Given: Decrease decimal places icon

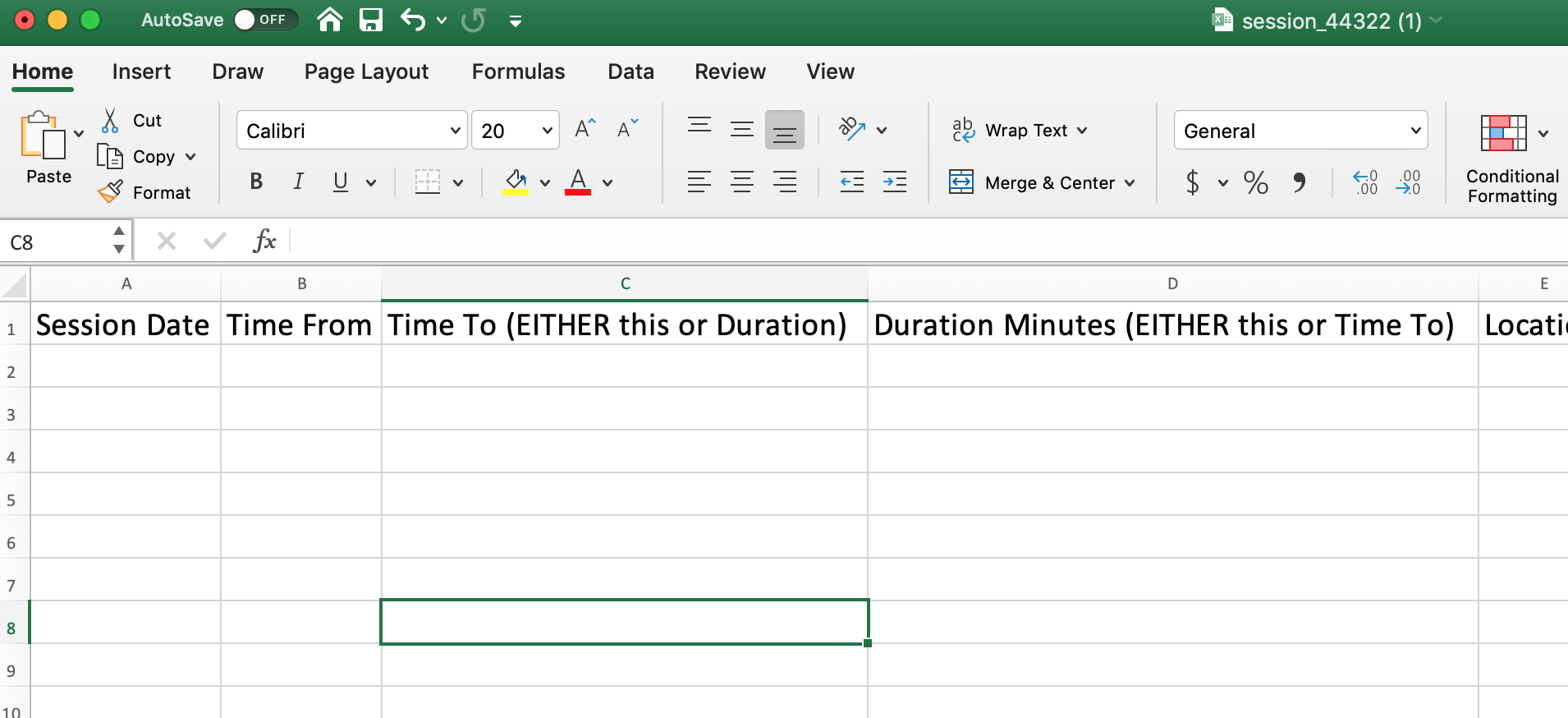Looking at the screenshot, I should click(x=1409, y=182).
